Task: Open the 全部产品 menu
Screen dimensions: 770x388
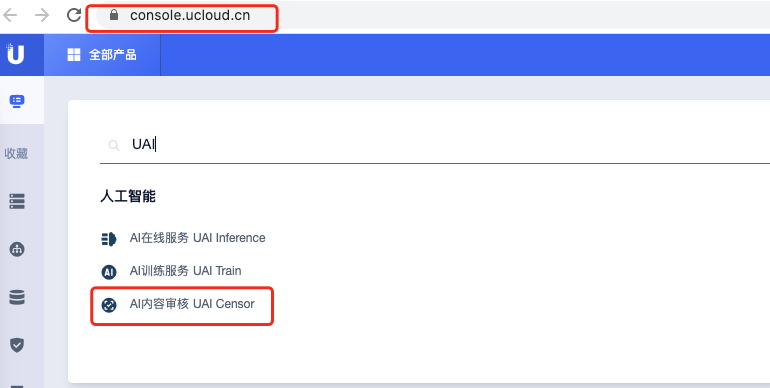Action: tap(102, 55)
